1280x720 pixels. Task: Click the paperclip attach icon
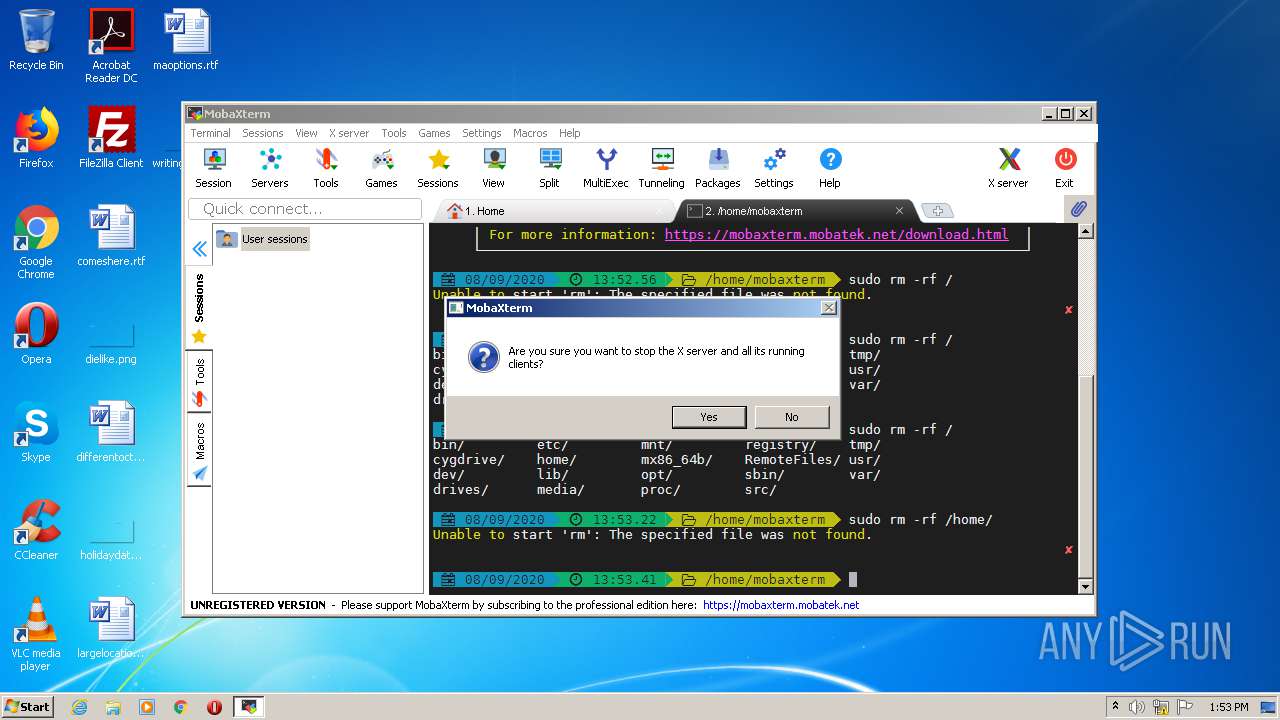click(1078, 210)
